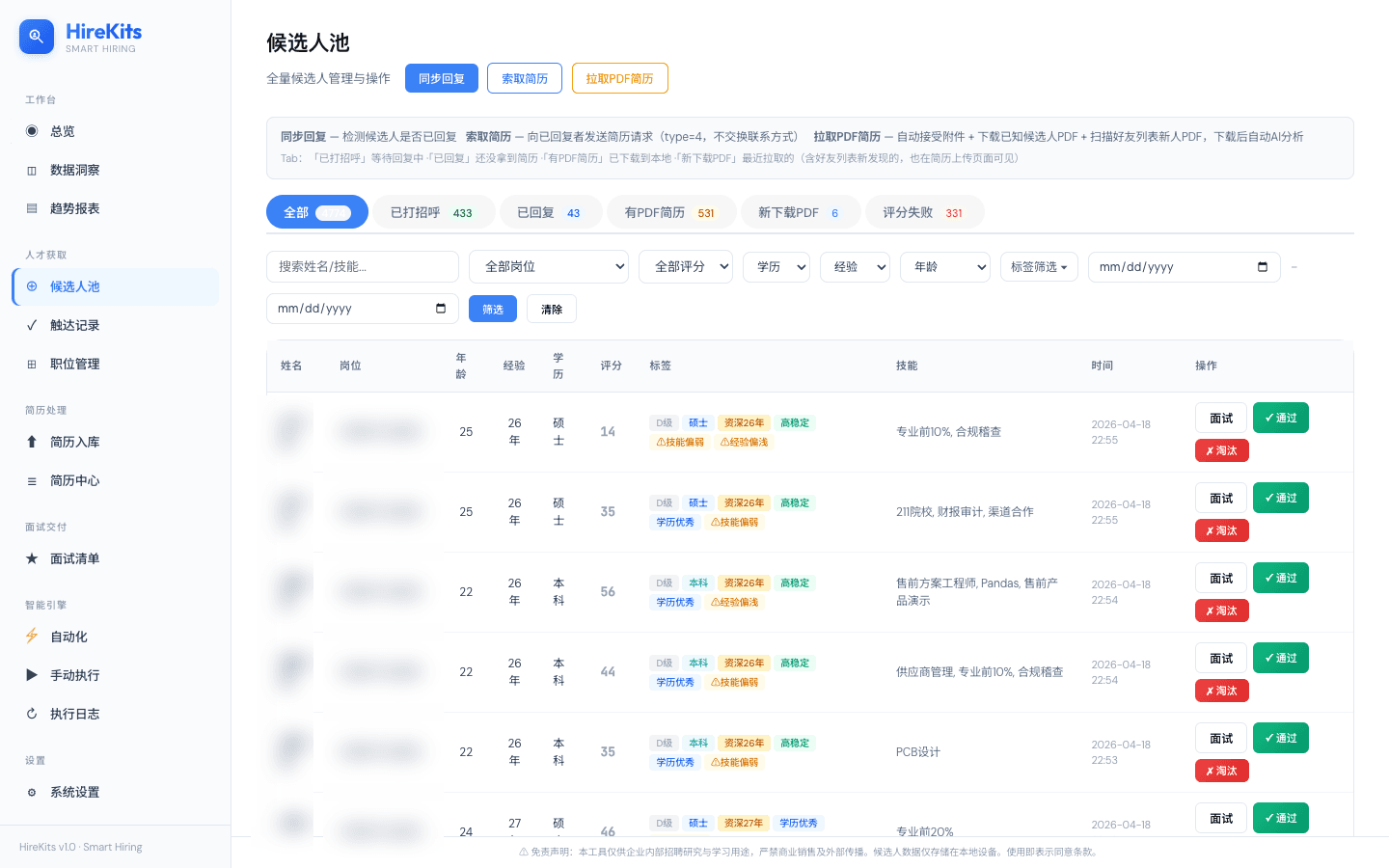Switch to 有PDF简历 tab
Image resolution: width=1389 pixels, height=868 pixels.
pyautogui.click(x=671, y=212)
